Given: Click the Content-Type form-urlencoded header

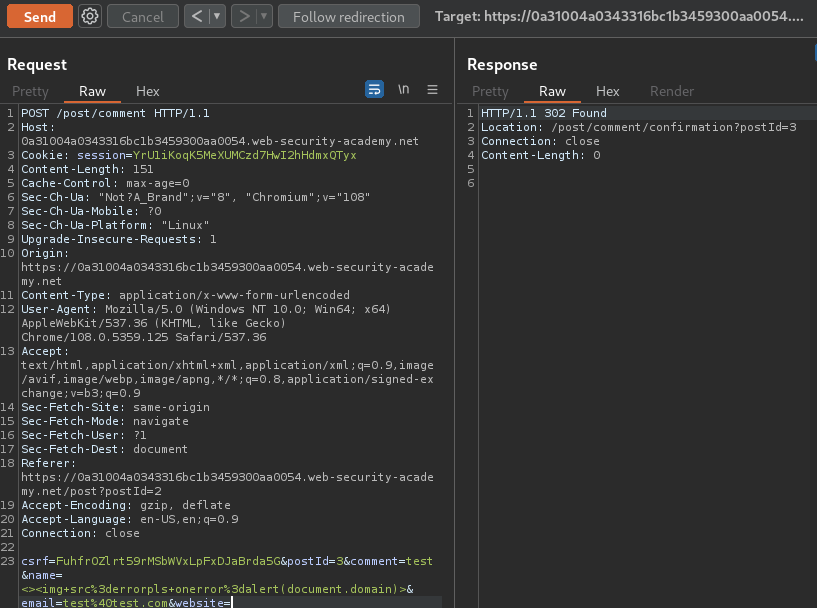Looking at the screenshot, I should pos(185,295).
